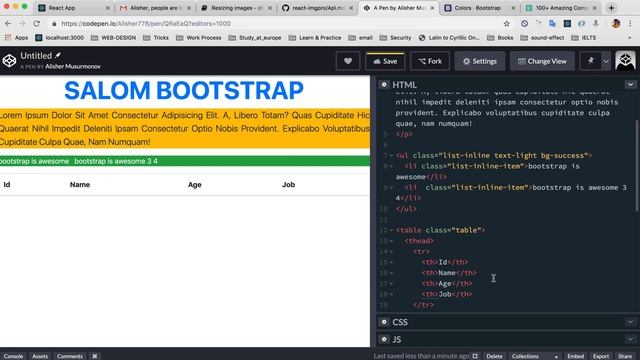640x360 pixels.
Task: Click the Export button
Action: pos(601,356)
